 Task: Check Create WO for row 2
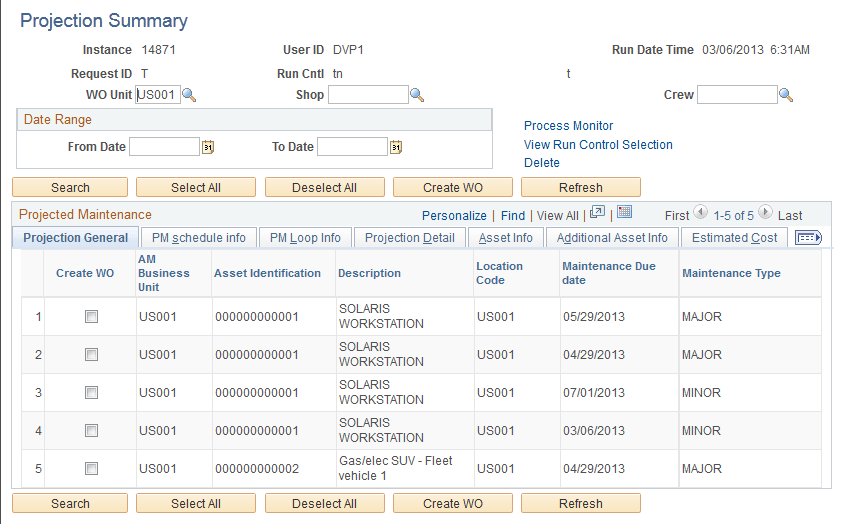91,355
